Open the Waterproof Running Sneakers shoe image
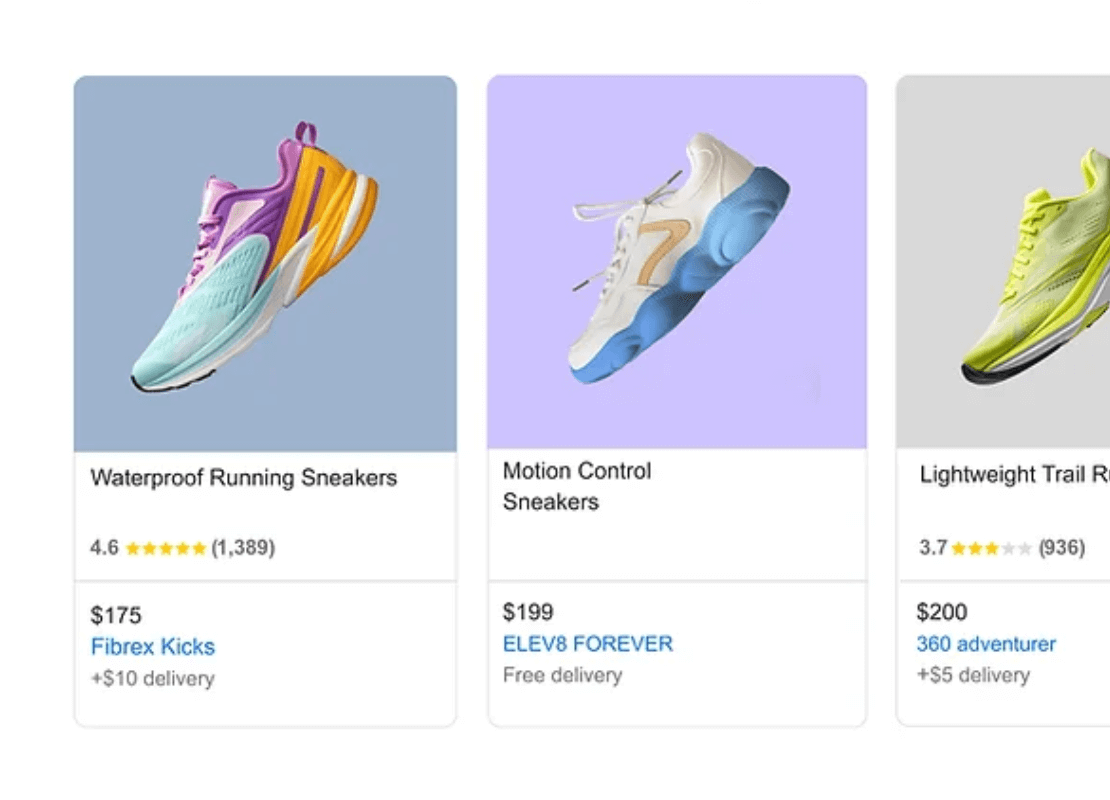This screenshot has width=1110, height=800. click(265, 263)
